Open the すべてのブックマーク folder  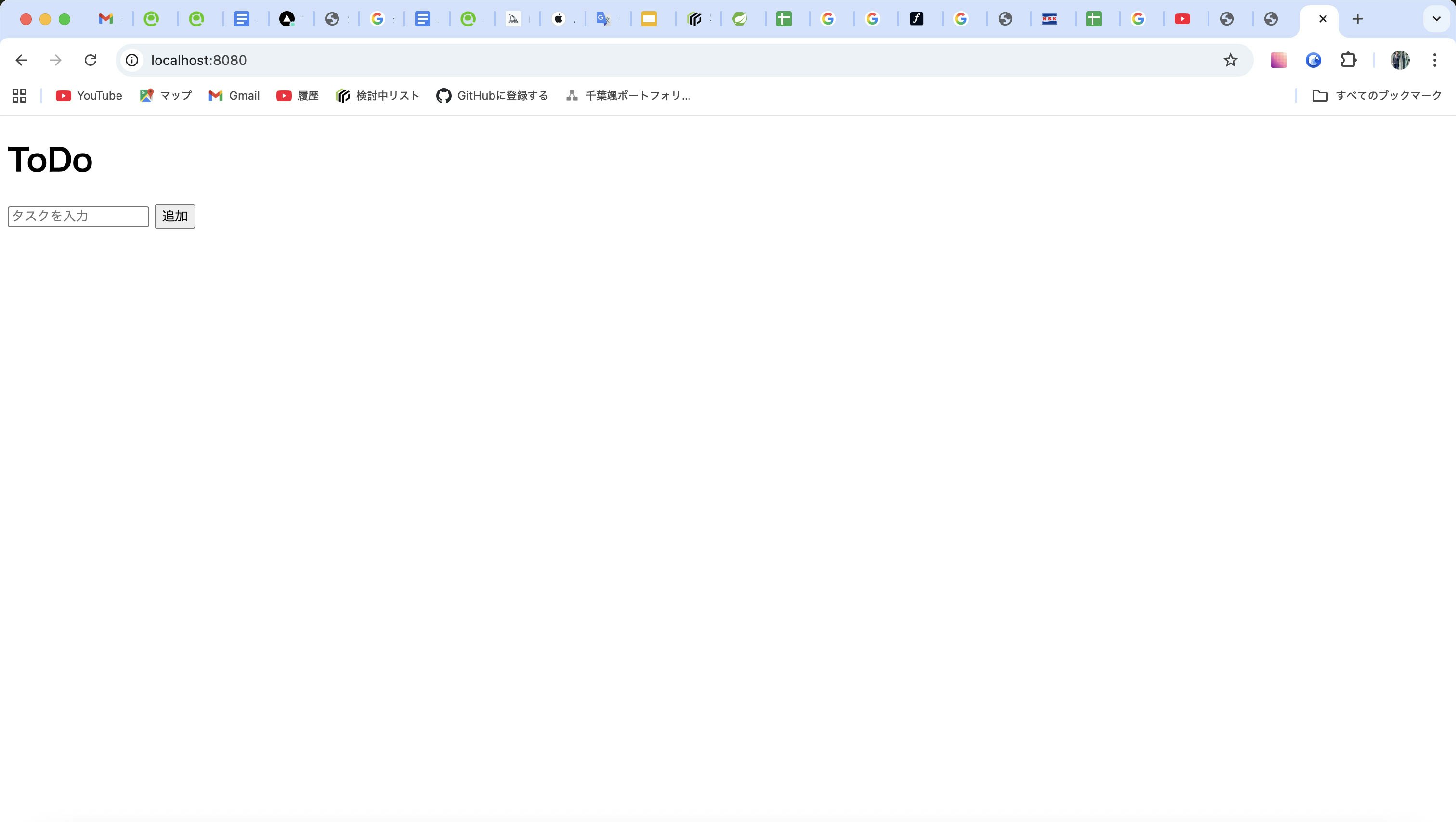pyautogui.click(x=1377, y=95)
